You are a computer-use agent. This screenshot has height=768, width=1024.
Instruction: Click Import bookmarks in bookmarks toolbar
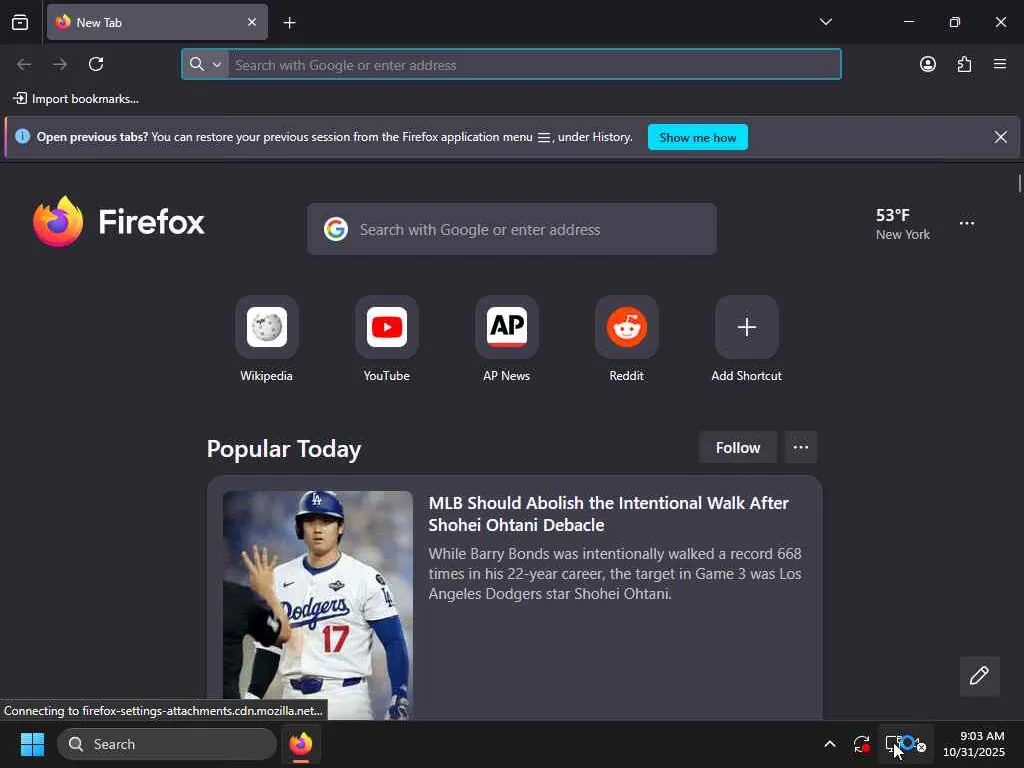tap(76, 99)
